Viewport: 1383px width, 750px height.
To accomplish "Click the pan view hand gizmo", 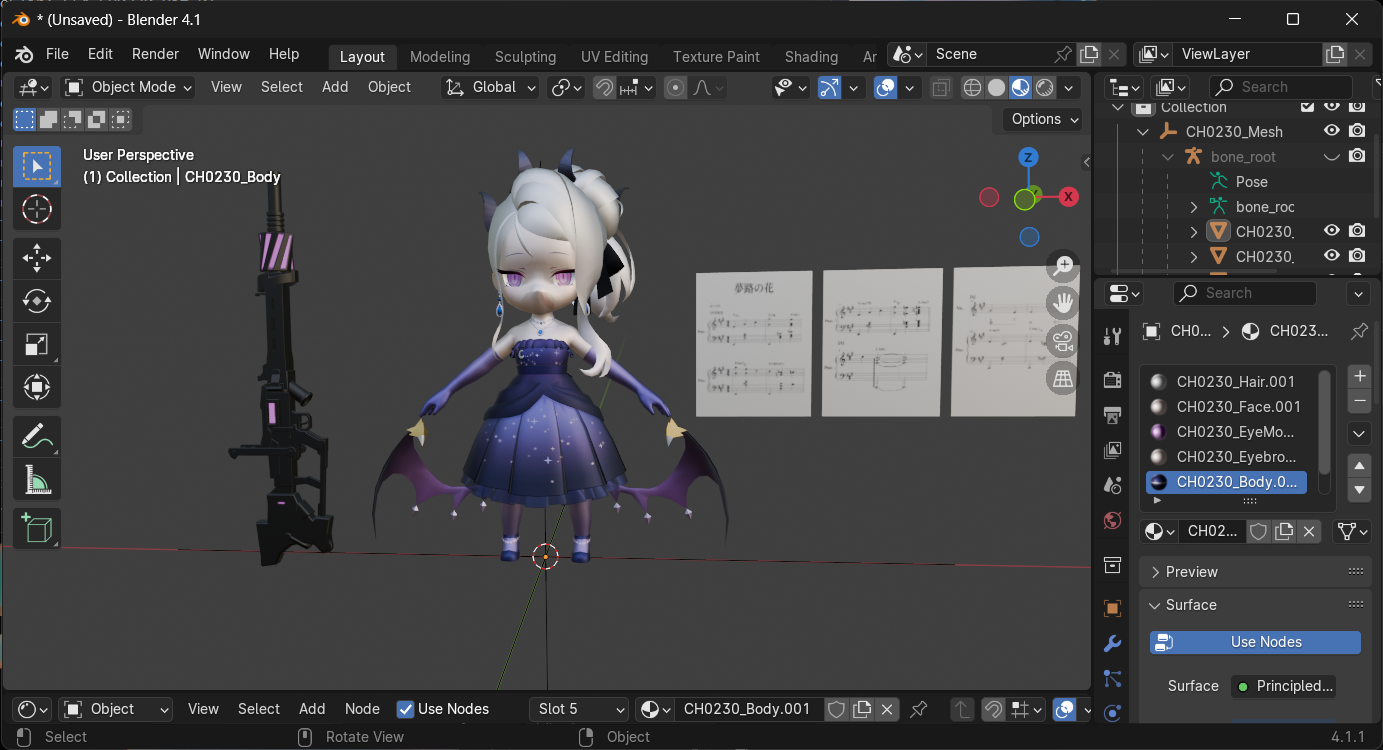I will tap(1062, 303).
